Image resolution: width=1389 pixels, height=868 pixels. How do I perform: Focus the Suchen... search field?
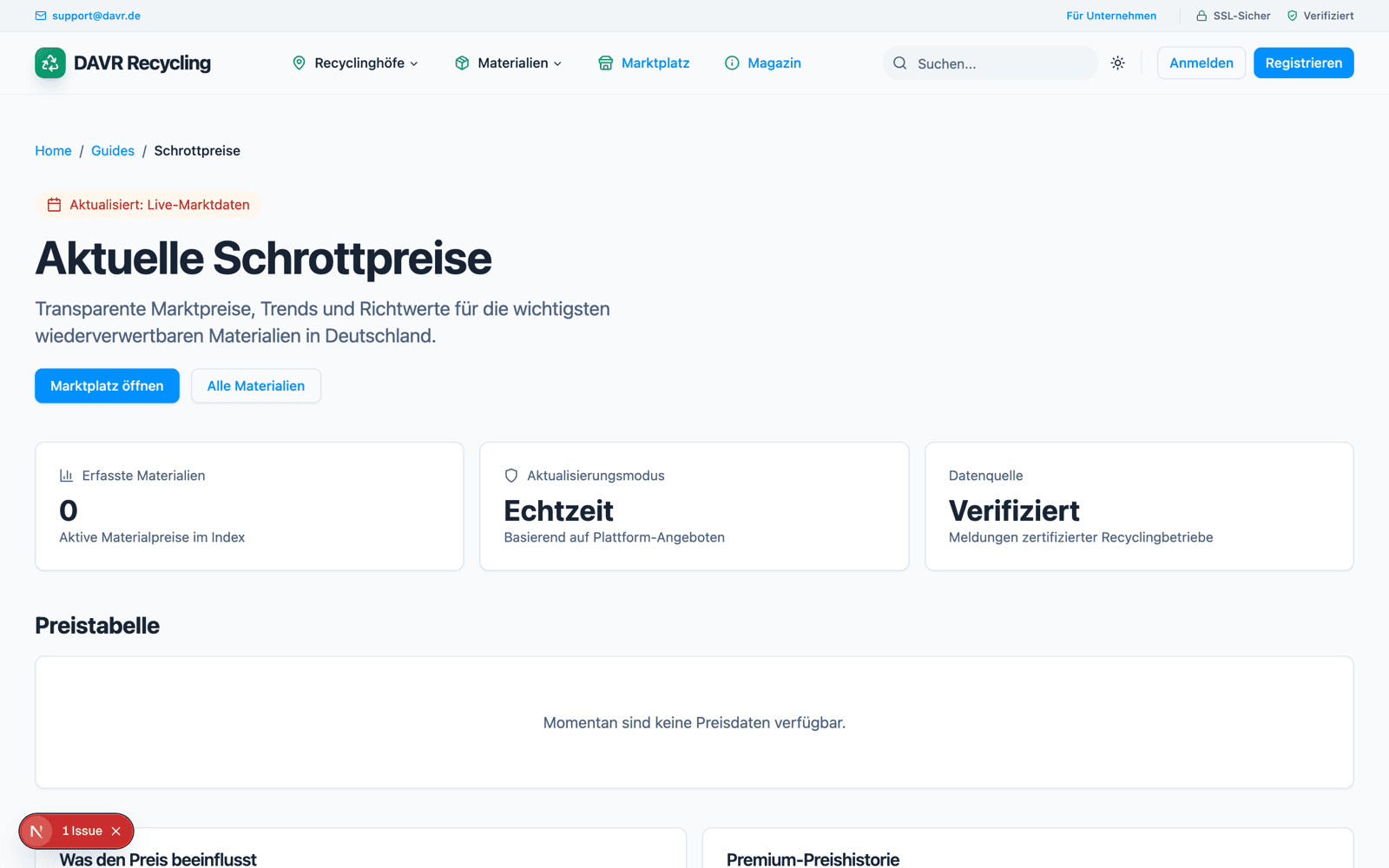[991, 63]
